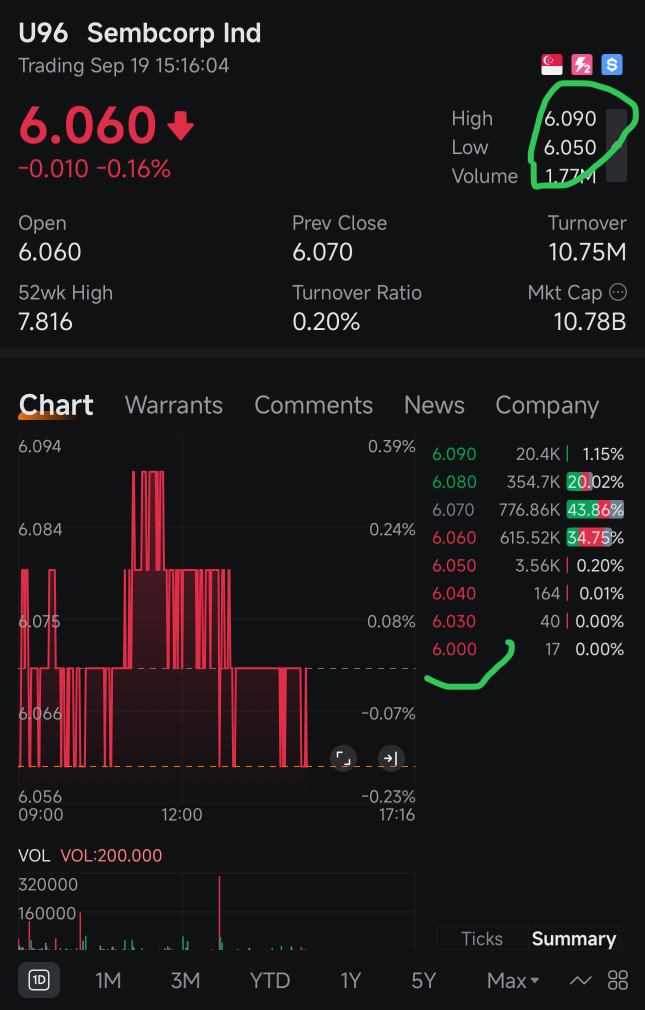Screen dimensions: 645x1010
Task: Expand the chart to fullscreen
Action: click(343, 758)
